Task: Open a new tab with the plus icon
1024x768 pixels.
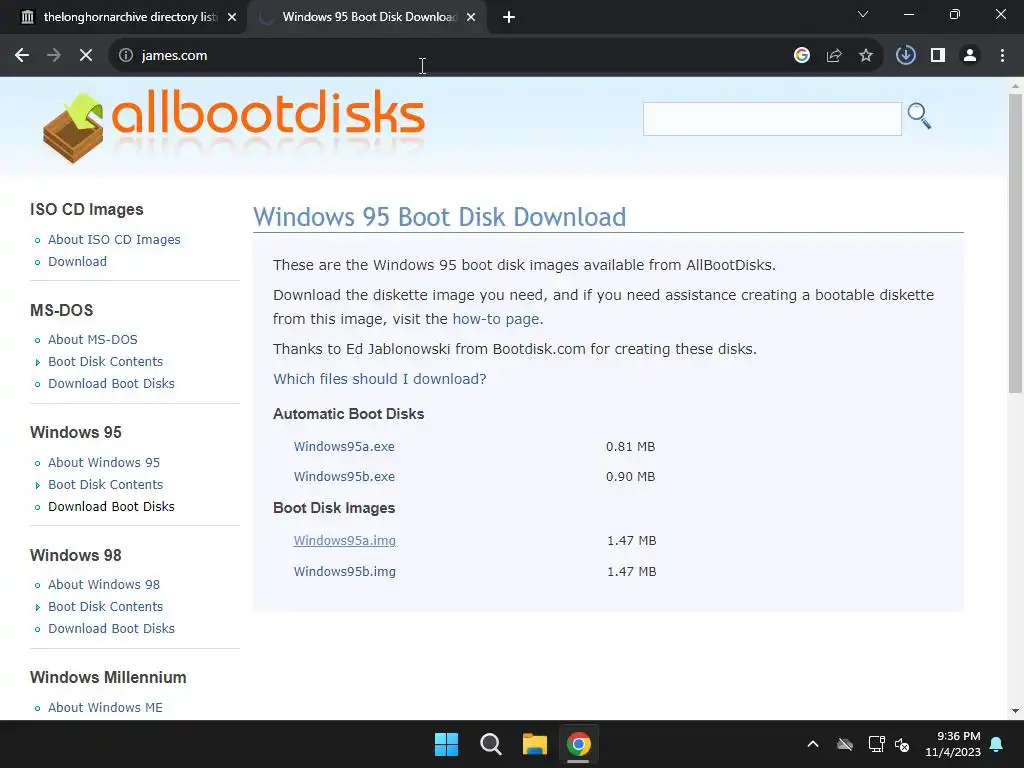Action: [509, 17]
